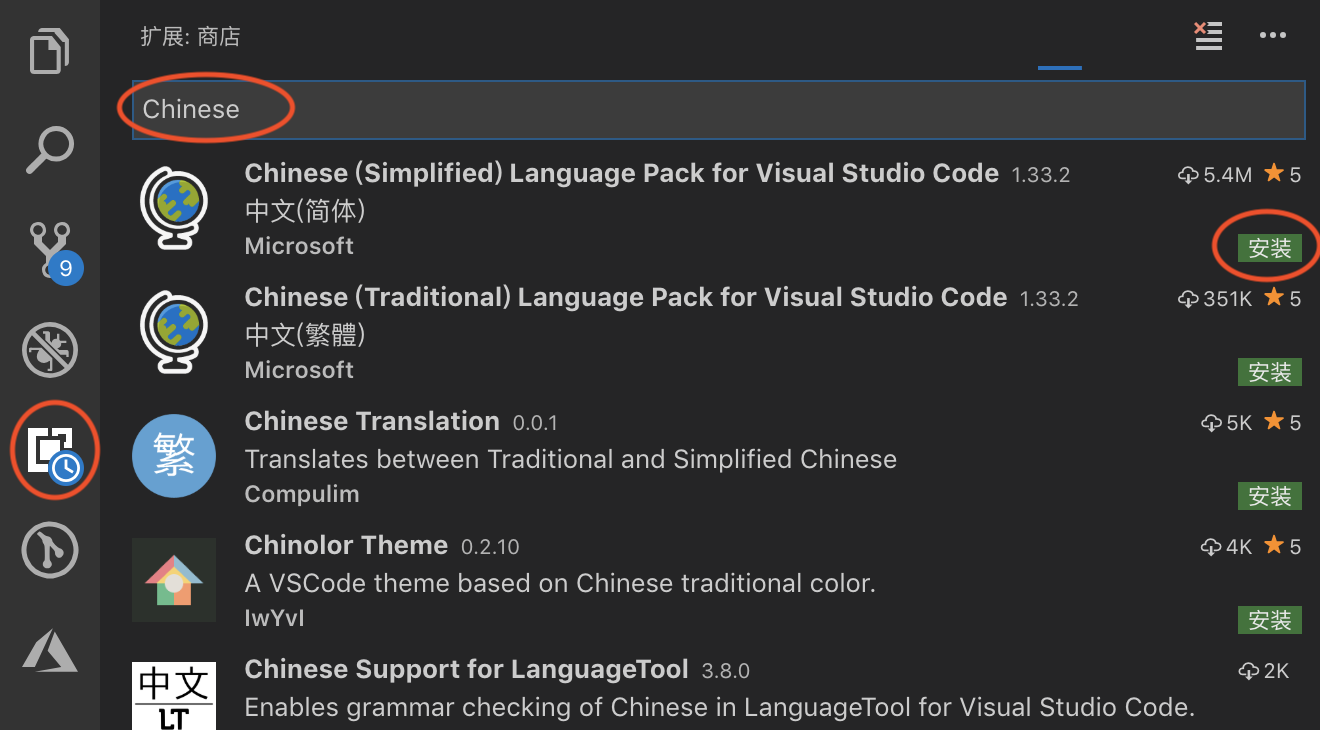Open Chinese Support for LanguageTool entry

(x=466, y=669)
